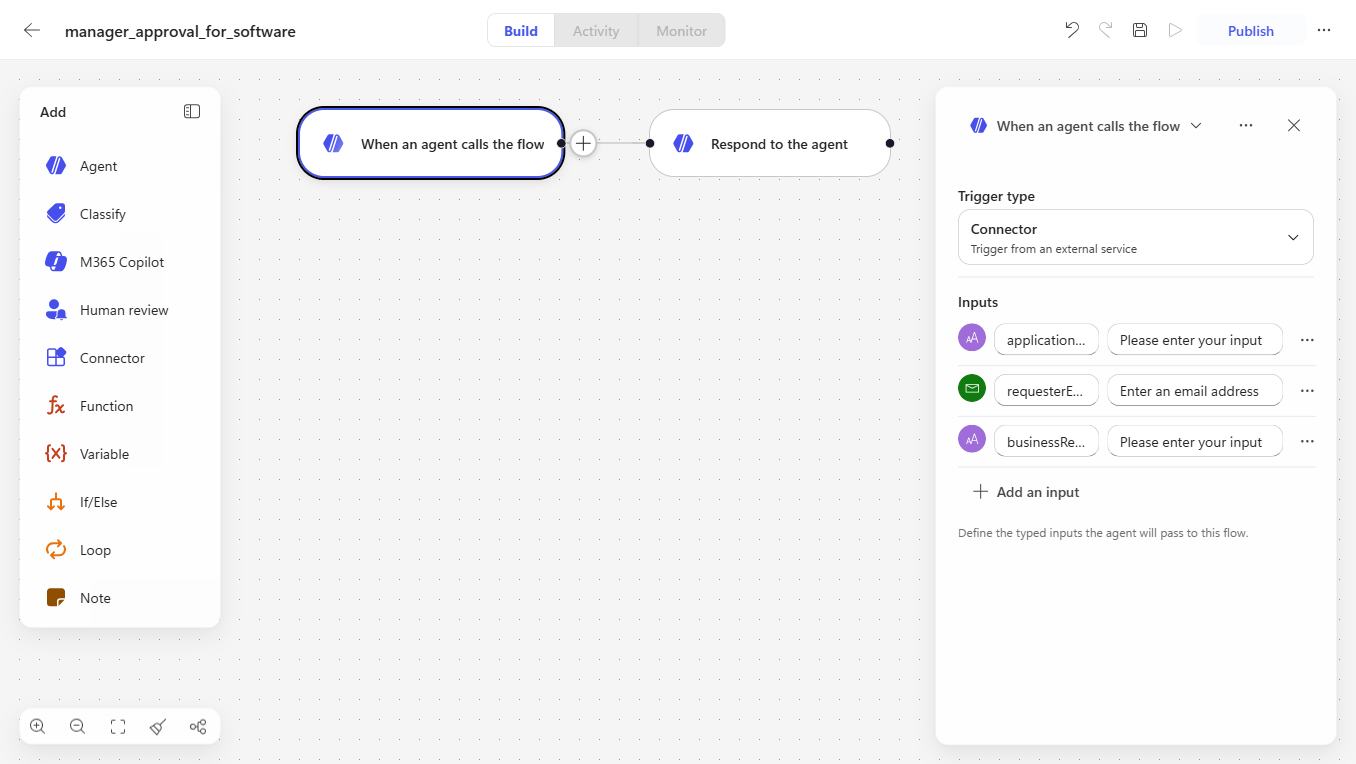Save the flow with the disk icon
The image size is (1356, 764).
[x=1140, y=30]
